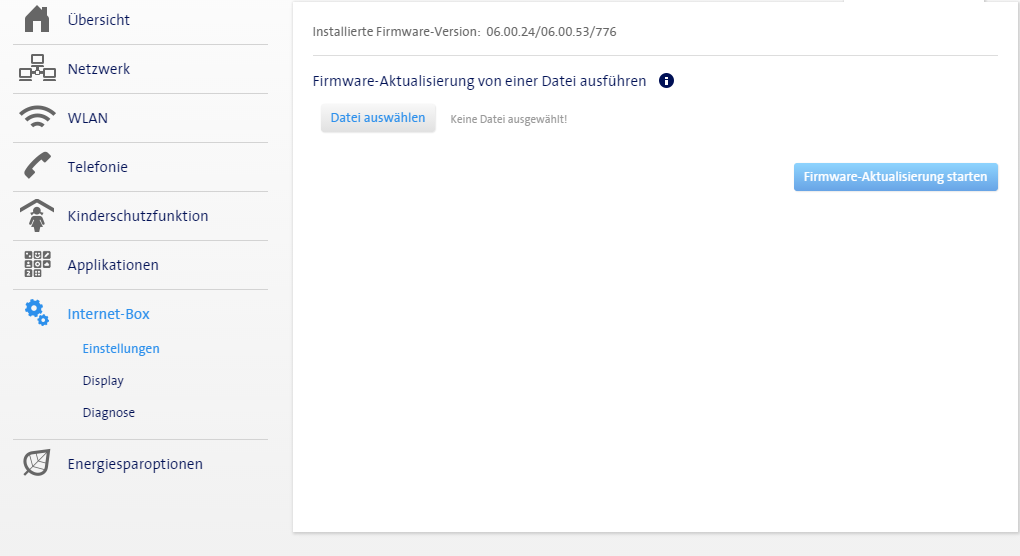The height and width of the screenshot is (556, 1020).
Task: Open Kinderschutzfunktion menu item
Action: pyautogui.click(x=138, y=216)
